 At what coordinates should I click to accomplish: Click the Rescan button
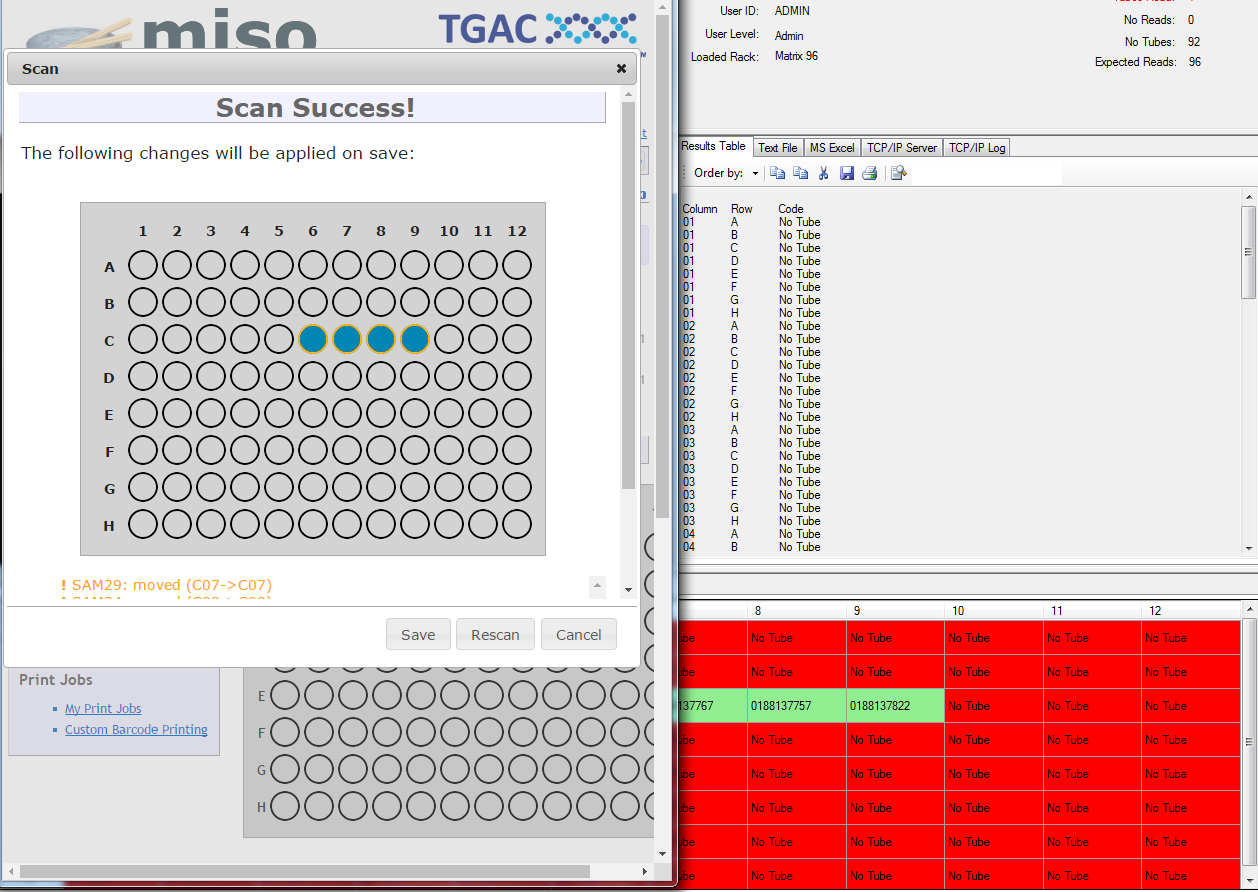(495, 634)
